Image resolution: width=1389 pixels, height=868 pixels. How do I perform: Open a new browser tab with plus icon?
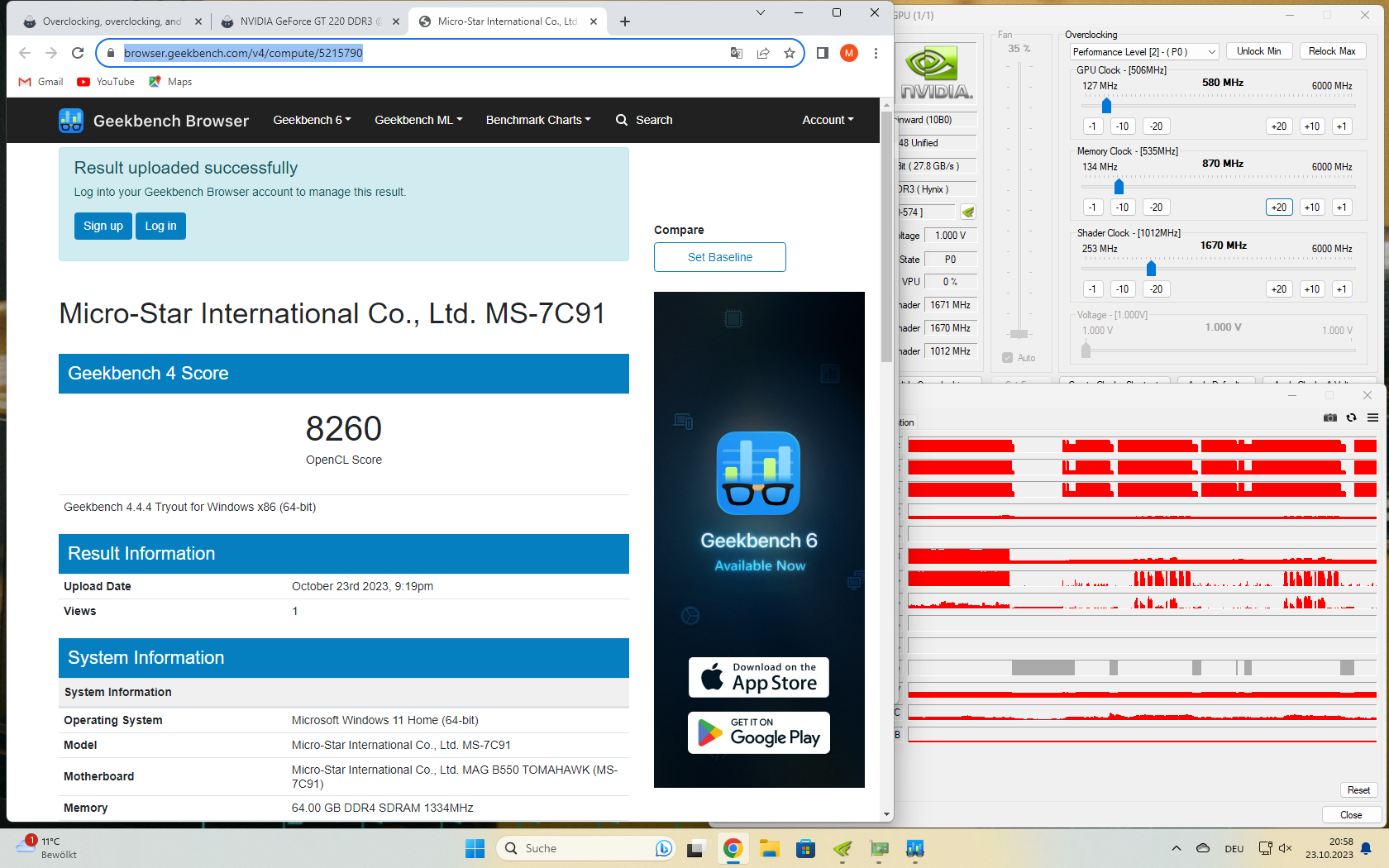(625, 21)
